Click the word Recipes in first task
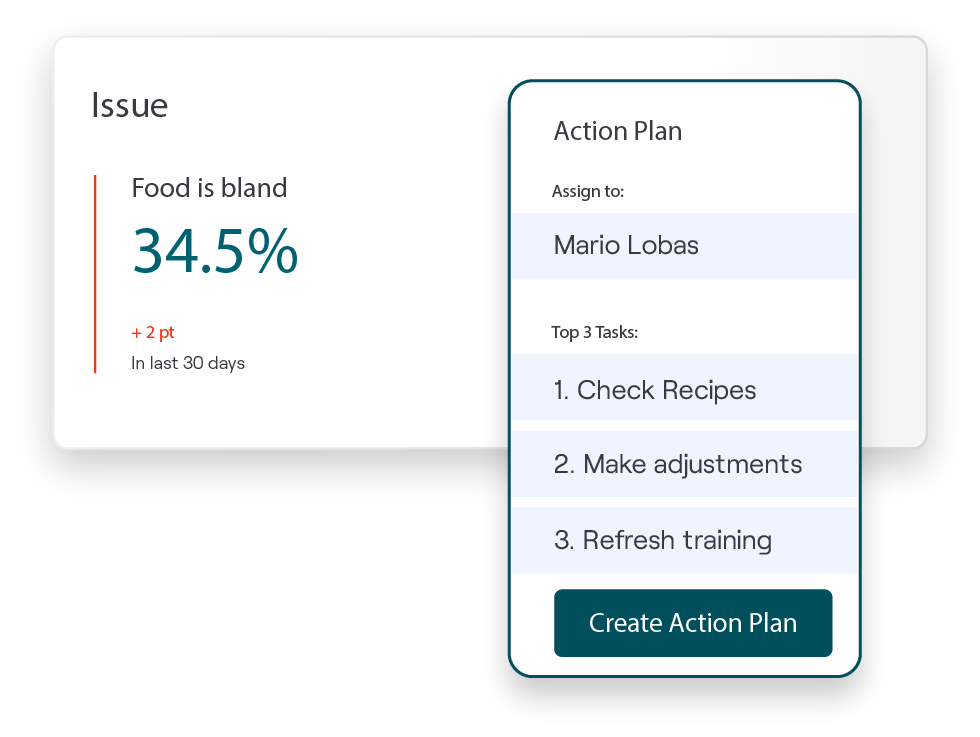Screen dimensions: 980x737 point(709,390)
